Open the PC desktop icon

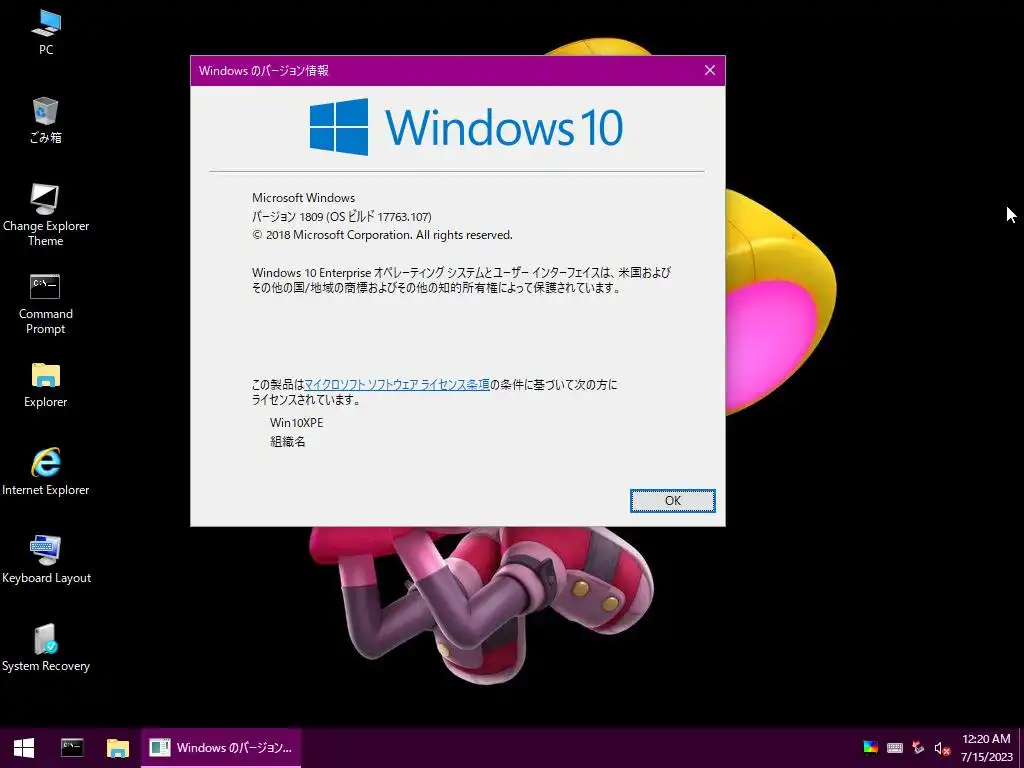[x=46, y=31]
